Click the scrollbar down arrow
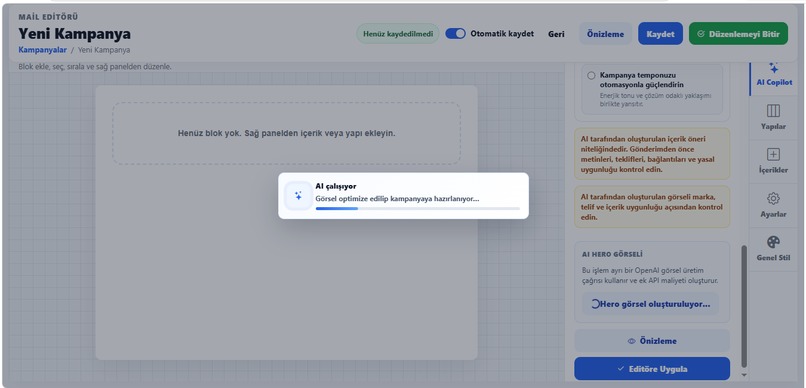806x388 pixels. pos(744,375)
